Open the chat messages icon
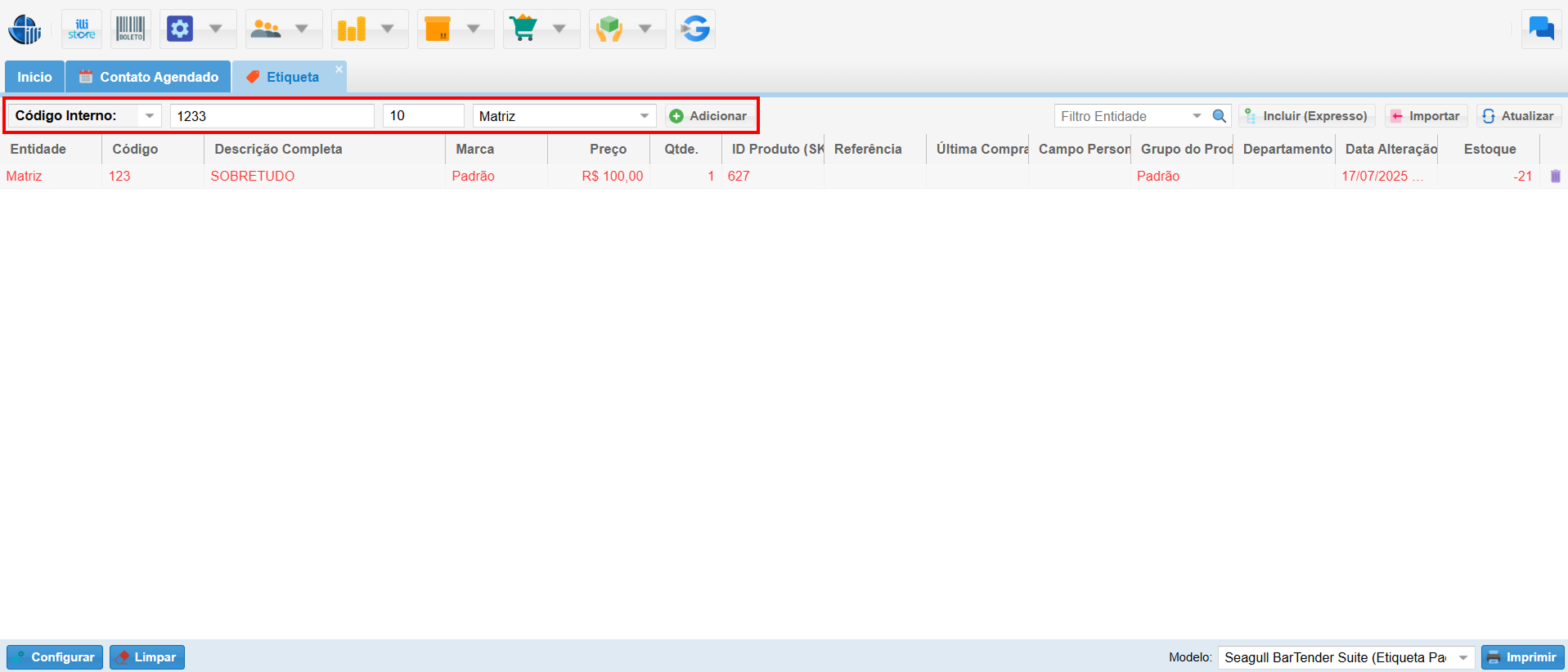1568x672 pixels. click(x=1541, y=29)
